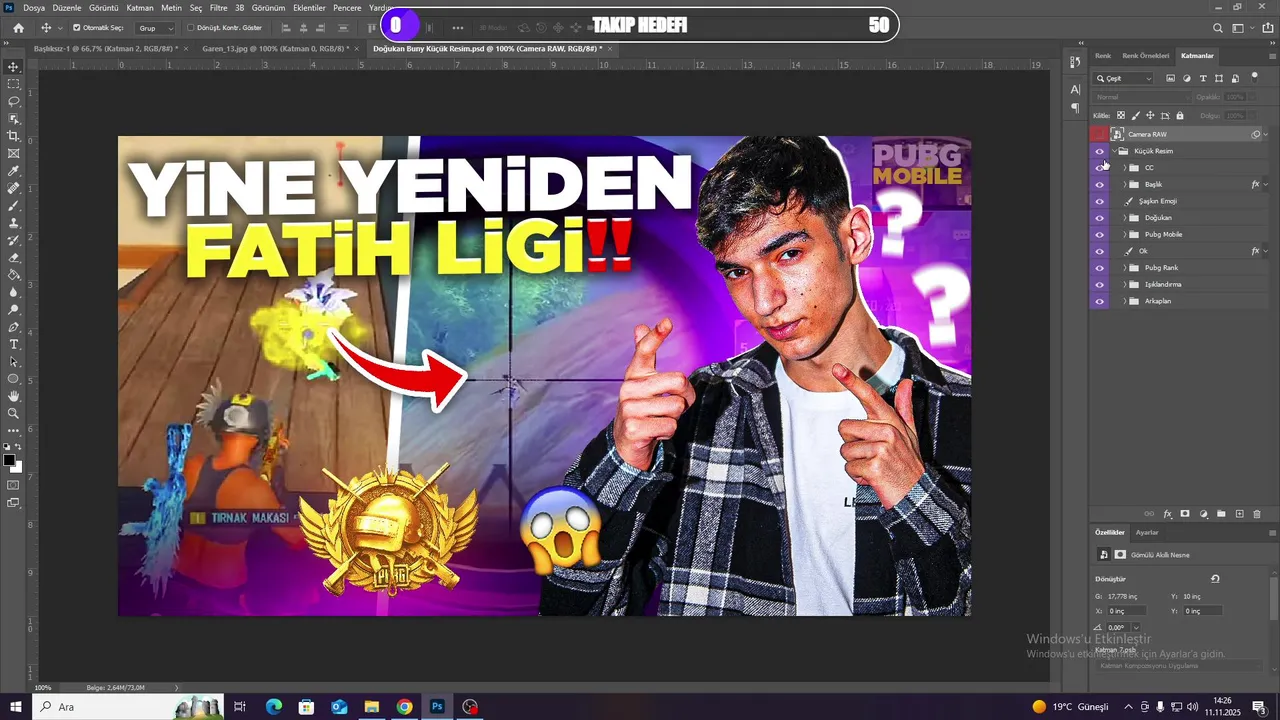Switch to the Ayarlar panel tab

pos(1147,533)
